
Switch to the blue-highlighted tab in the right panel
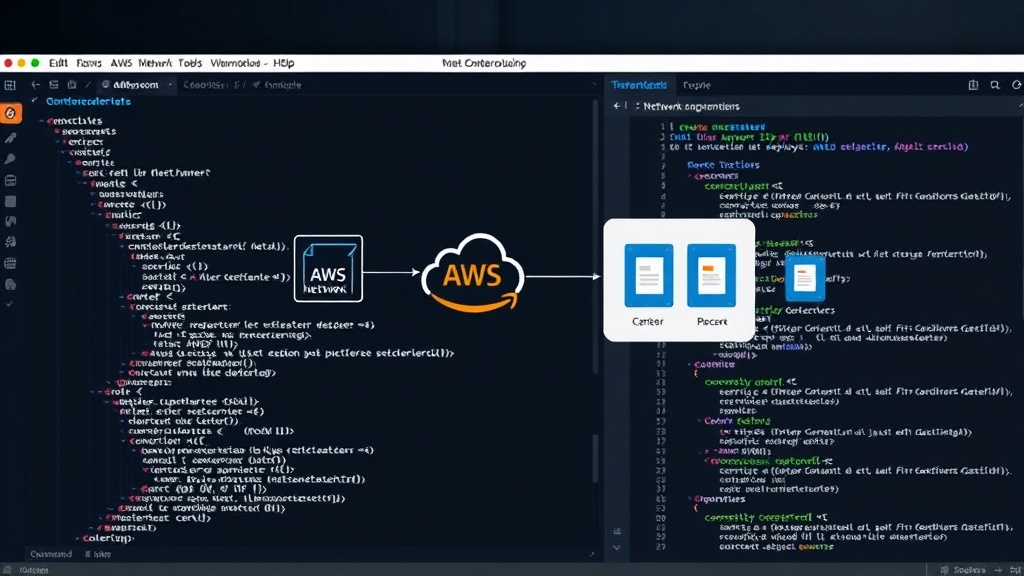pyautogui.click(x=639, y=85)
